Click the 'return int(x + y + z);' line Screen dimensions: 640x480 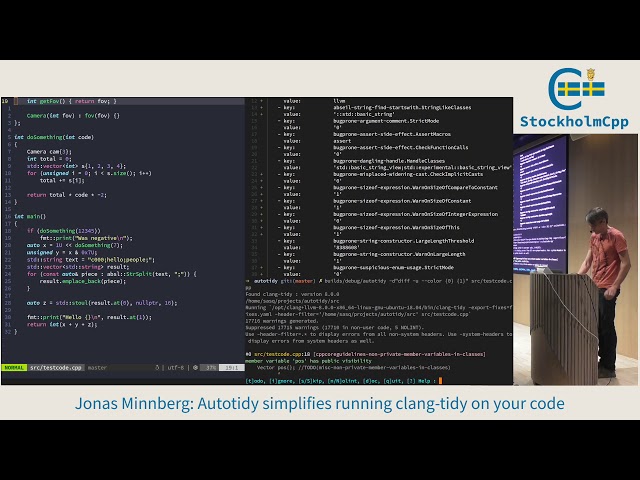pos(62,324)
